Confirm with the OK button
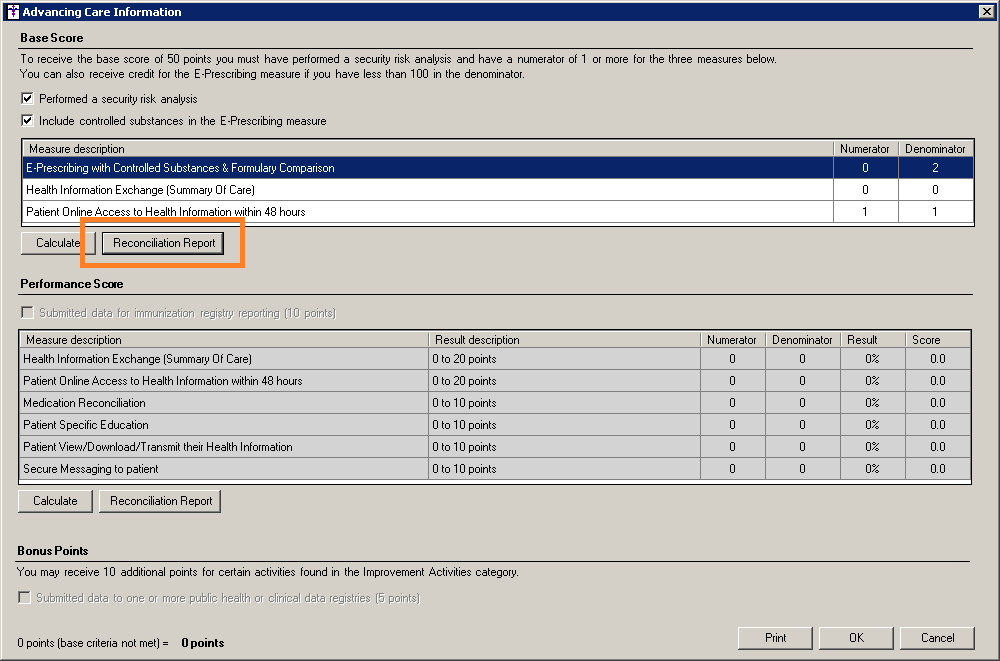1000x661 pixels. tap(856, 638)
